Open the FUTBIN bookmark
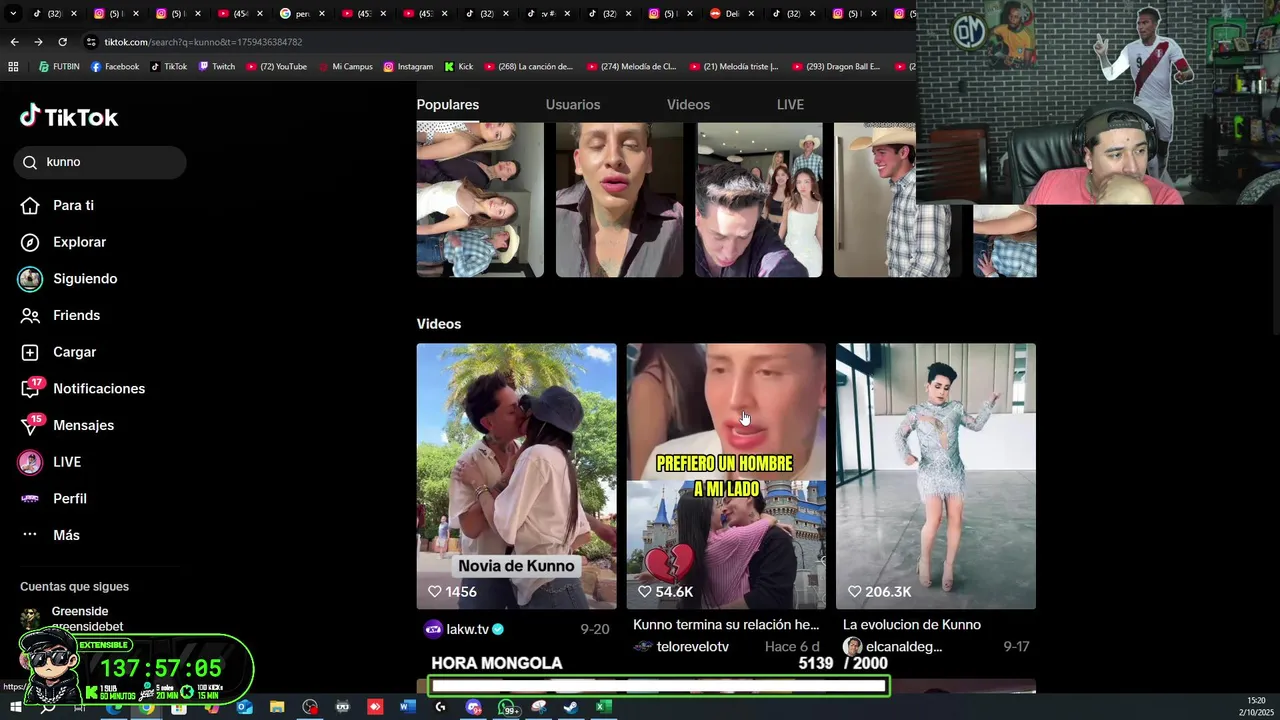 (59, 67)
